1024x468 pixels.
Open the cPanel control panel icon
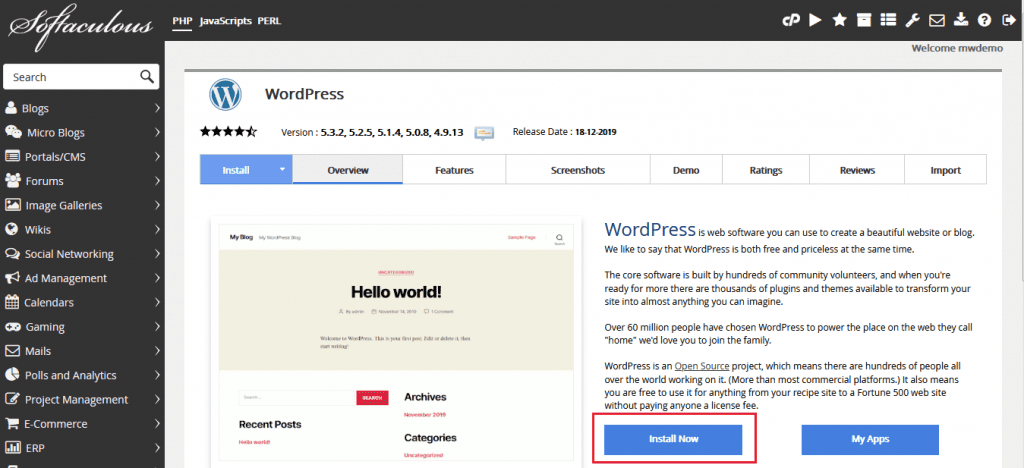pos(791,20)
